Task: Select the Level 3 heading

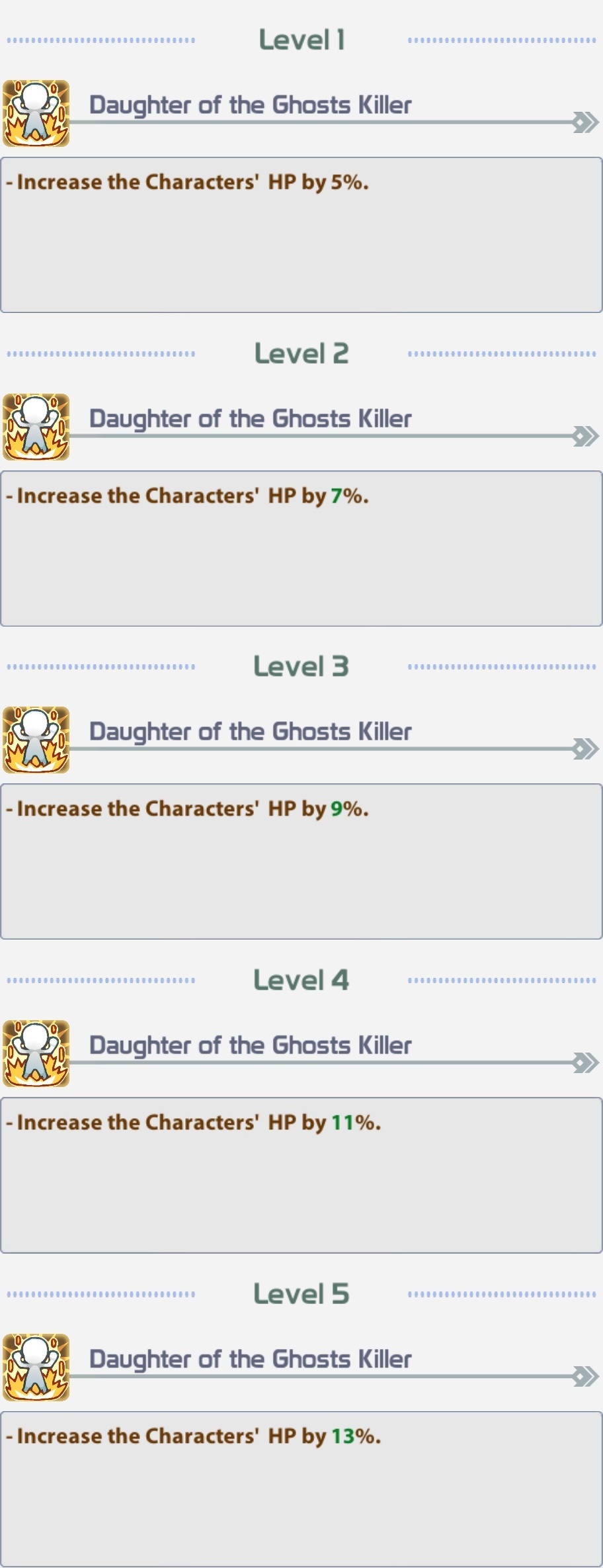Action: point(301,667)
